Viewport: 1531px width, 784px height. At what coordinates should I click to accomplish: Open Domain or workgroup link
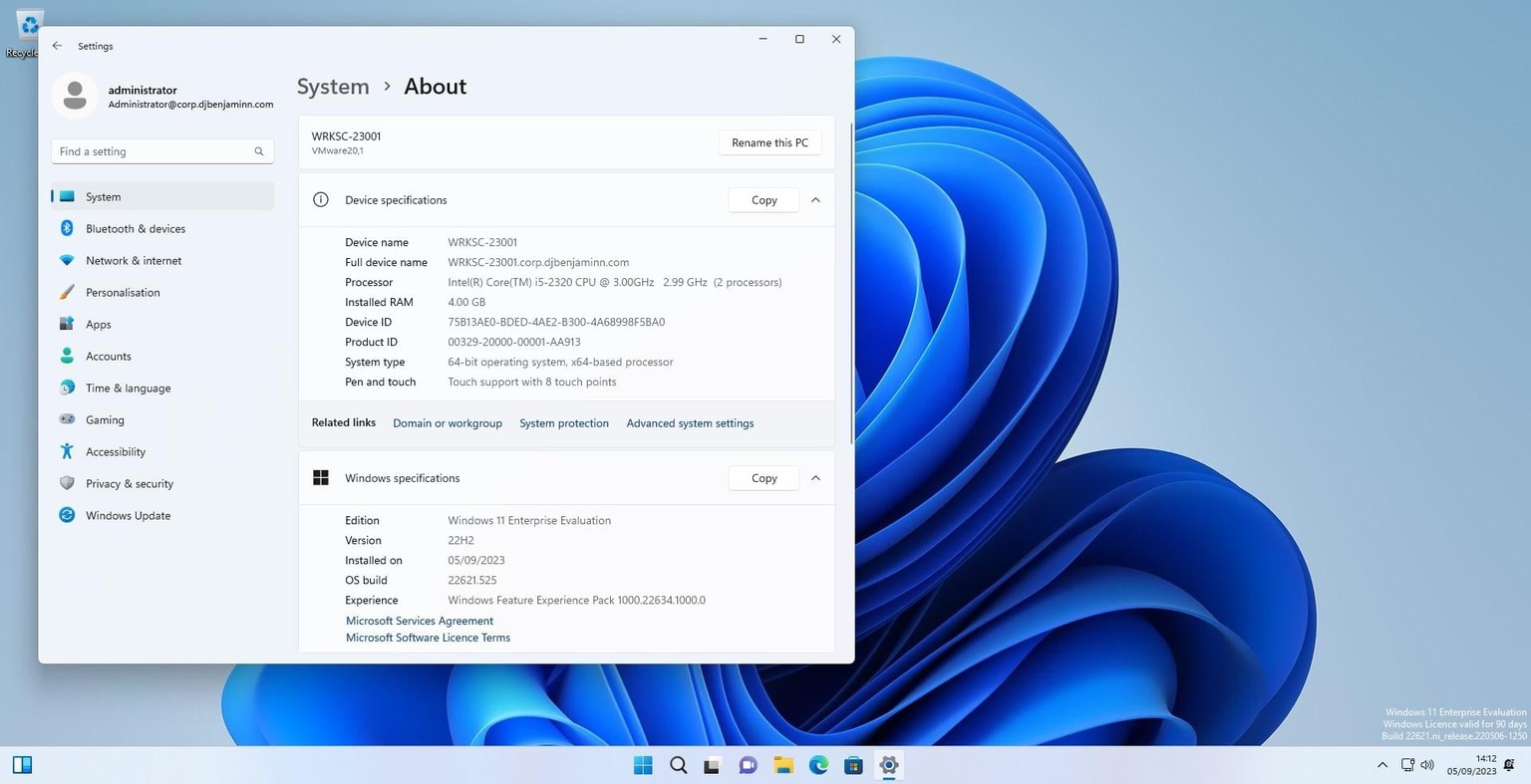(448, 423)
